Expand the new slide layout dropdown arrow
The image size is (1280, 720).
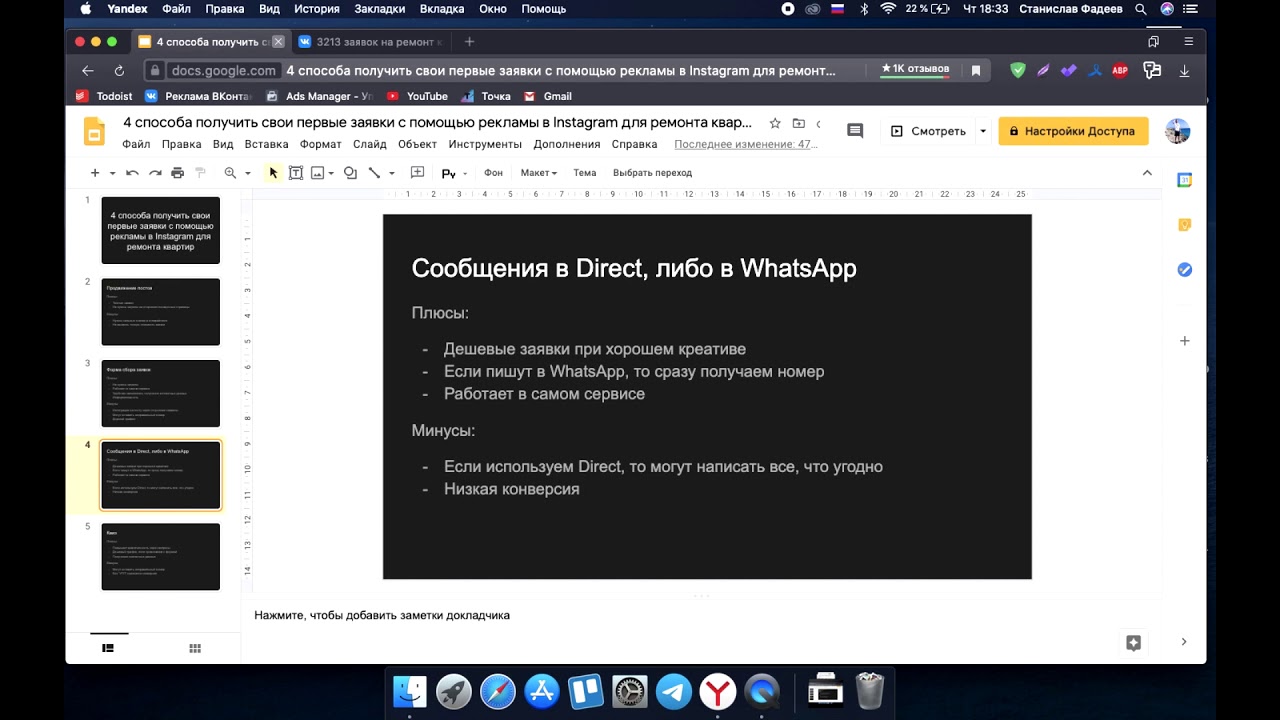pos(112,173)
